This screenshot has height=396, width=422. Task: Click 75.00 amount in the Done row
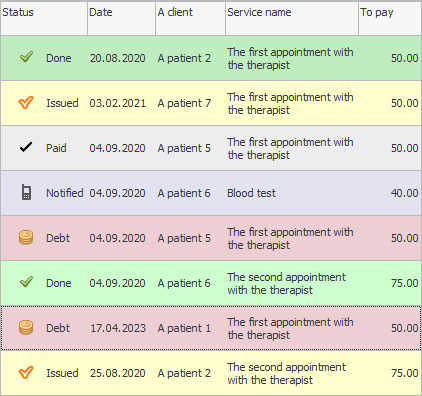(405, 283)
